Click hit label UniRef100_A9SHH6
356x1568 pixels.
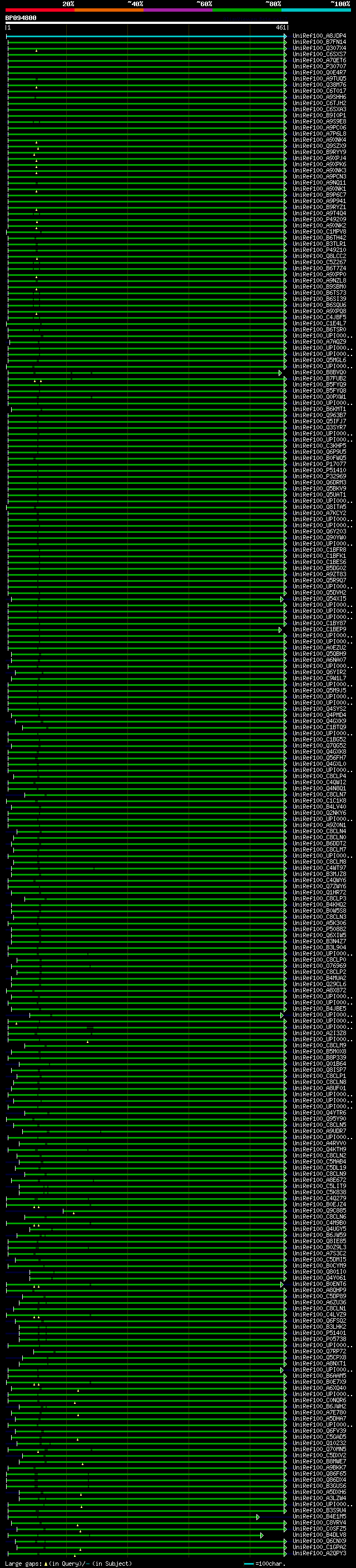point(319,97)
